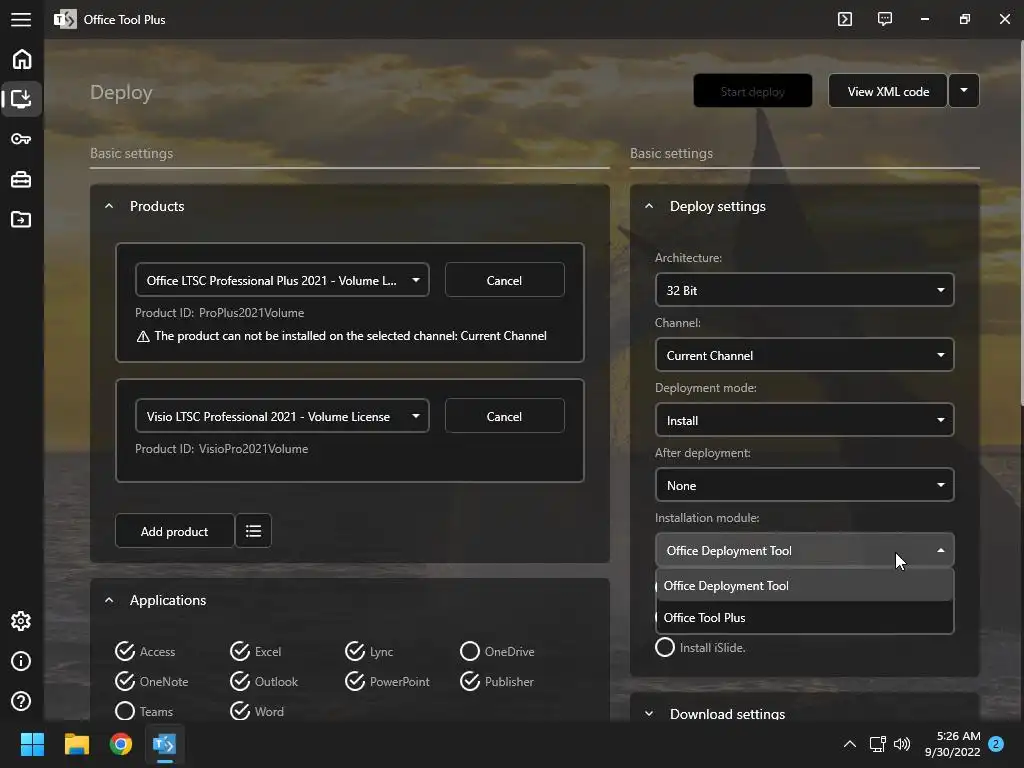The image size is (1024, 768).
Task: Open the Toolbox briefcase icon
Action: [x=22, y=179]
